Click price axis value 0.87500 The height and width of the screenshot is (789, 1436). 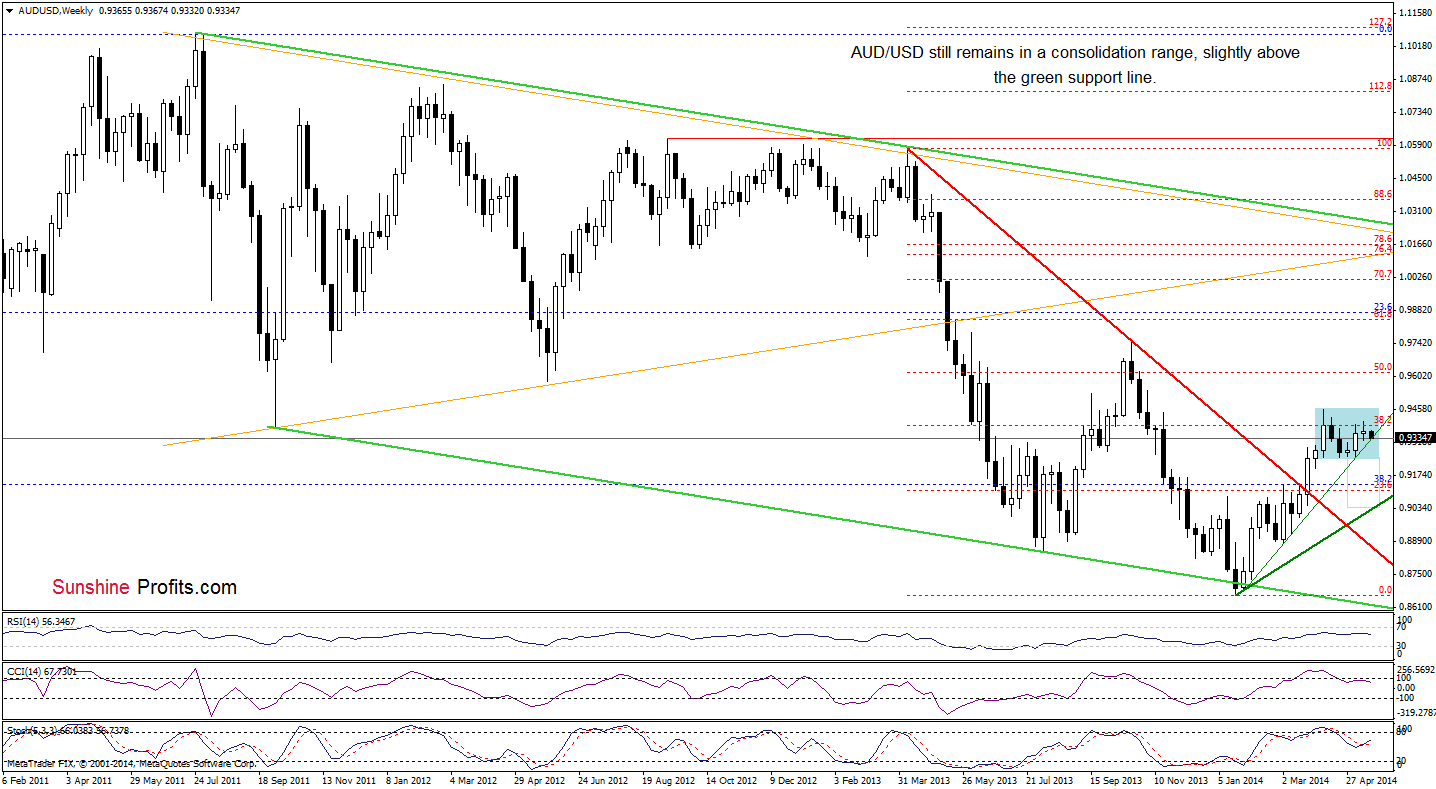tap(1414, 574)
